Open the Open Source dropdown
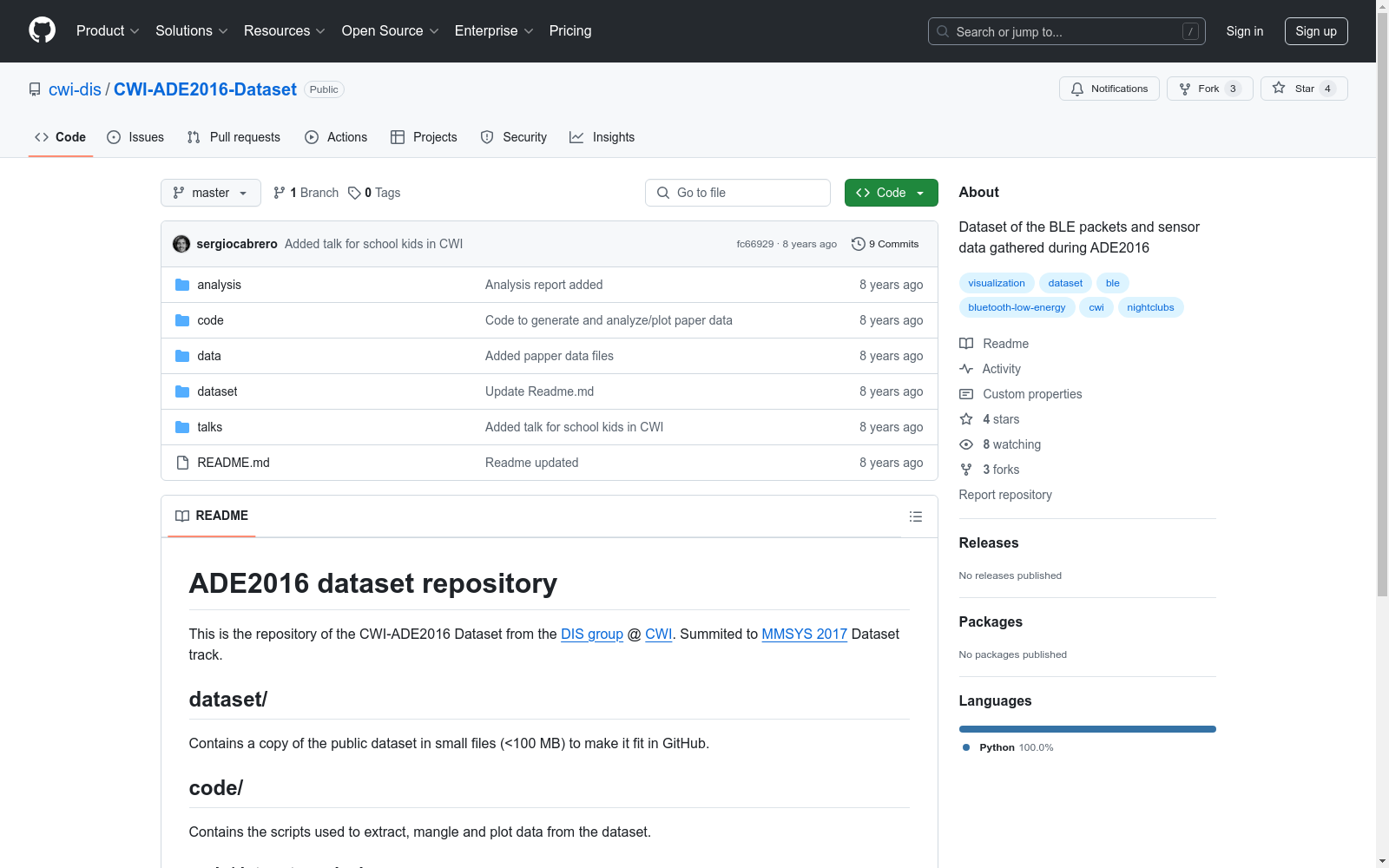Screen dimensions: 1389x868 click(x=391, y=30)
